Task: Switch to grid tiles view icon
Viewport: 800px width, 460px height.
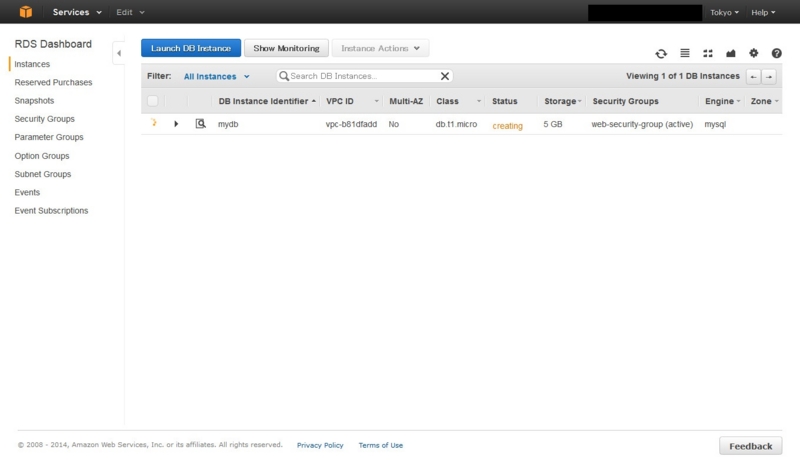Action: pos(708,53)
